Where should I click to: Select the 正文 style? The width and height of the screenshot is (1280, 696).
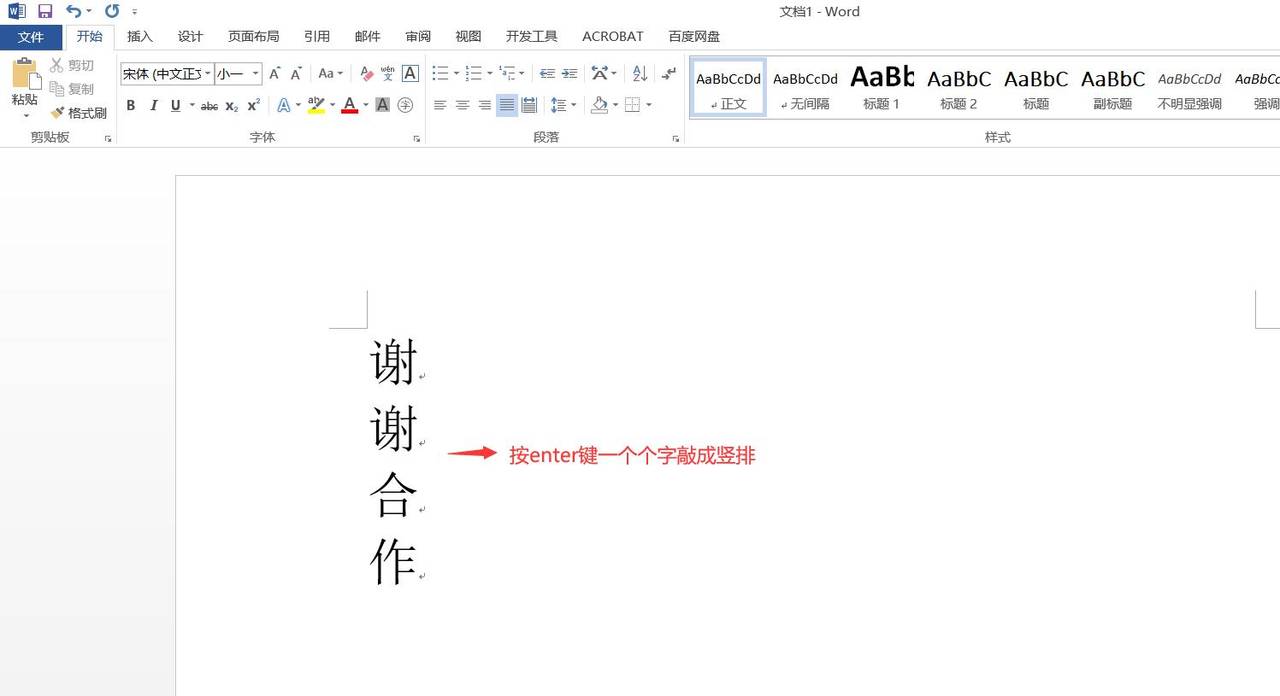coord(727,88)
